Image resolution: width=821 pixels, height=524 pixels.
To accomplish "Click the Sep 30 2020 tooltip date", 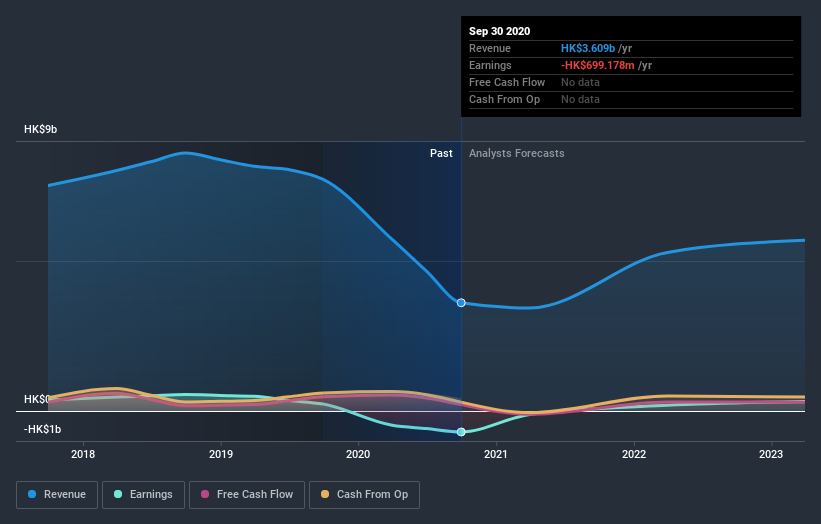I will click(500, 31).
